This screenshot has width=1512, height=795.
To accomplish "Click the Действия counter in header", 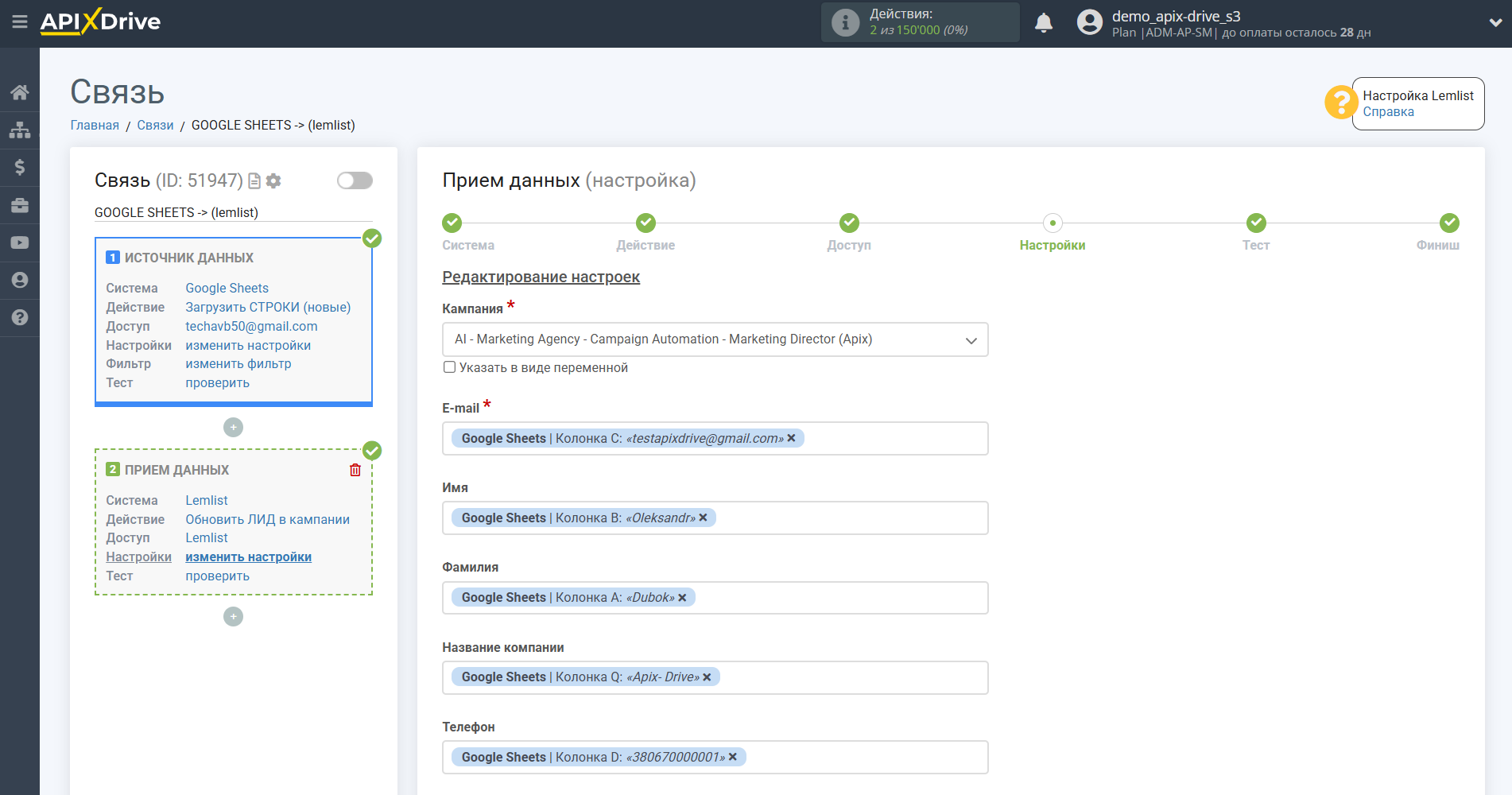I will pos(921,22).
